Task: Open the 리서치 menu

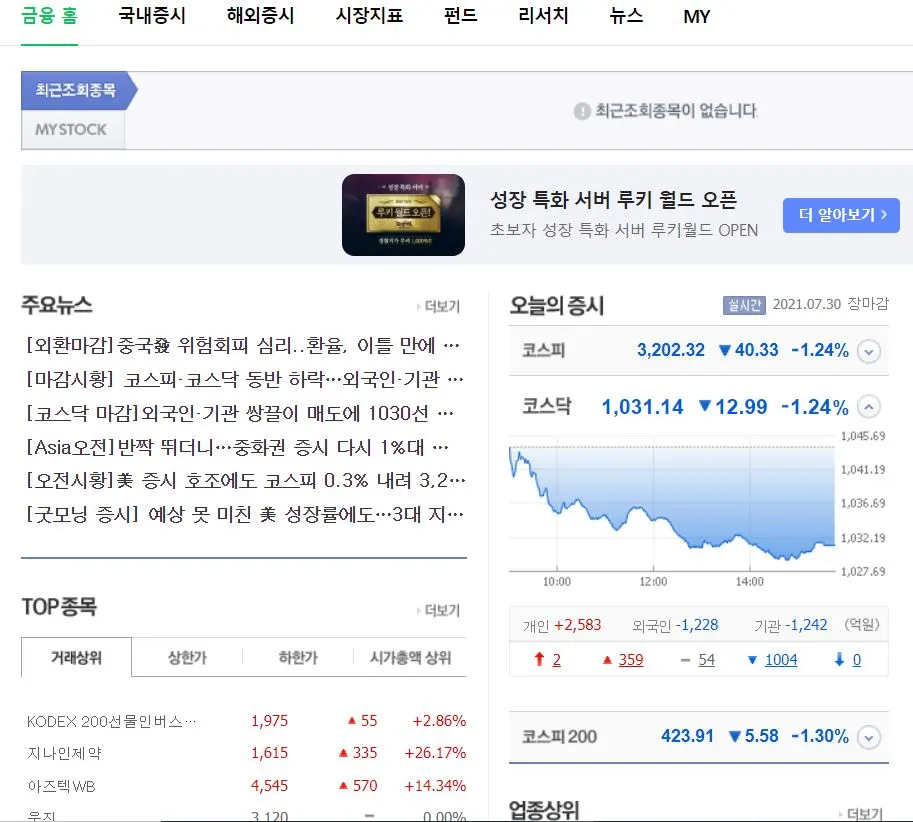Action: [x=543, y=16]
